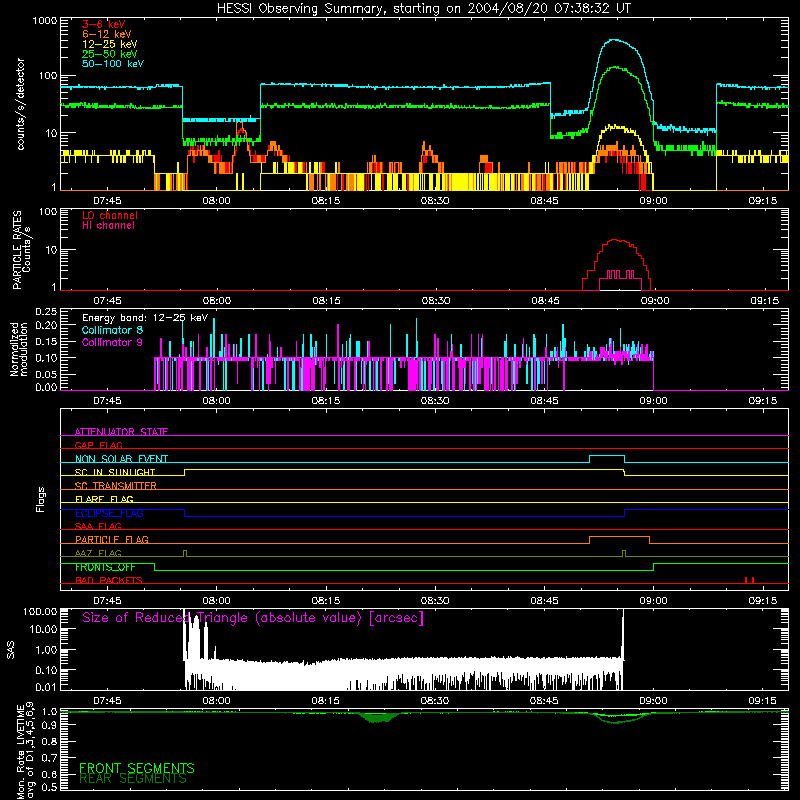Click the ECLIPSE FLAG label

[109, 513]
